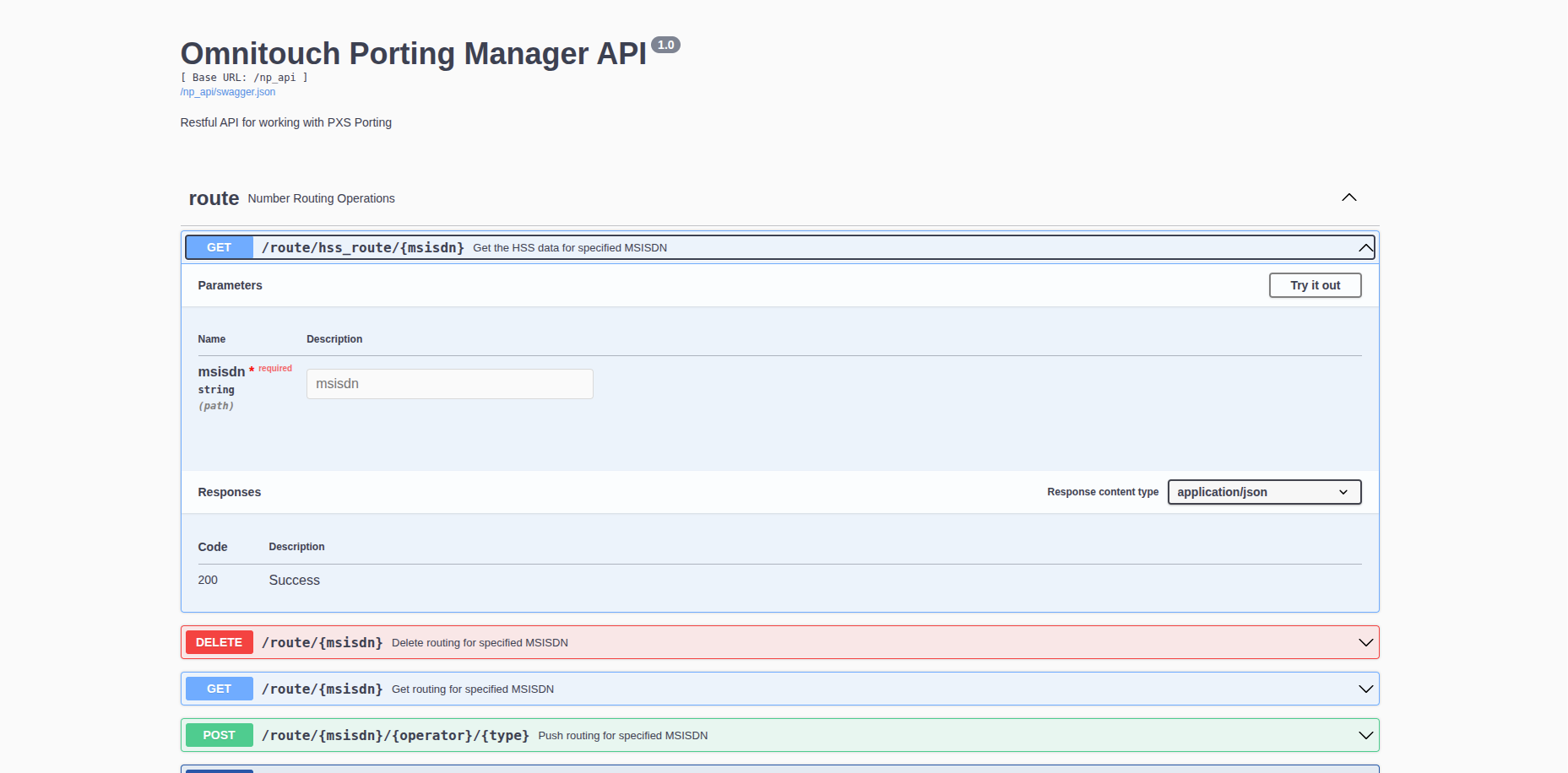Click the route section heading
Image resolution: width=1568 pixels, height=773 pixels.
tap(214, 198)
